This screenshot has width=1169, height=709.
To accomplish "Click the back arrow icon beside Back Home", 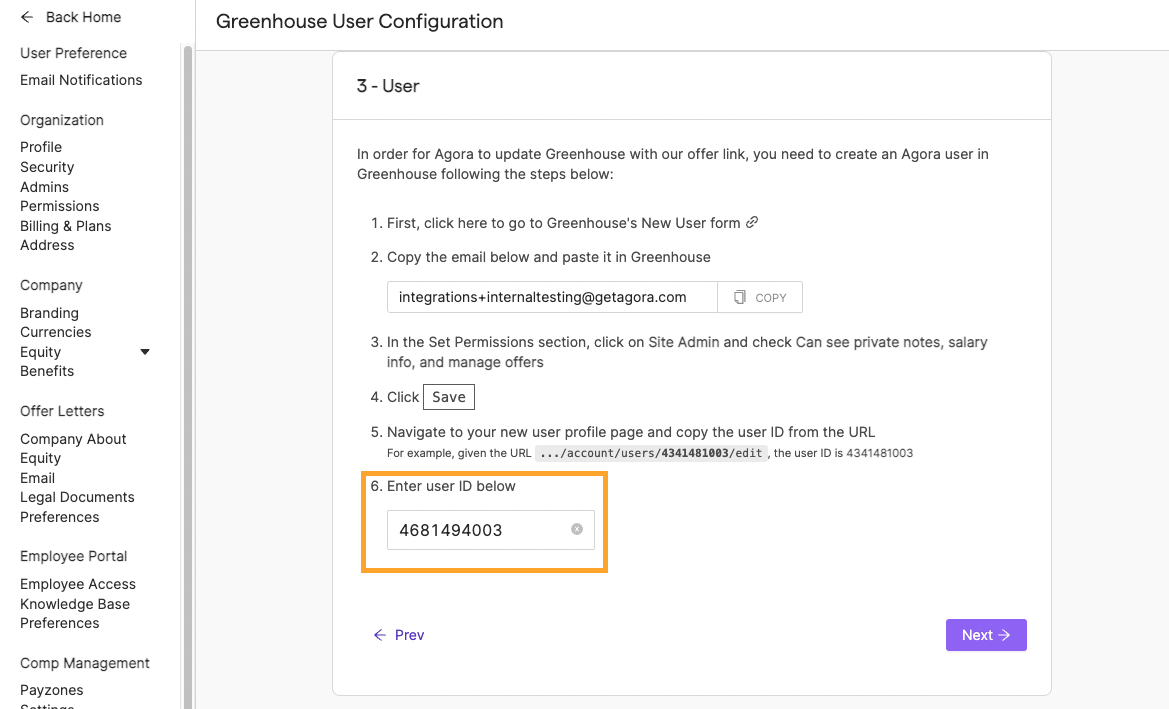I will pos(27,17).
